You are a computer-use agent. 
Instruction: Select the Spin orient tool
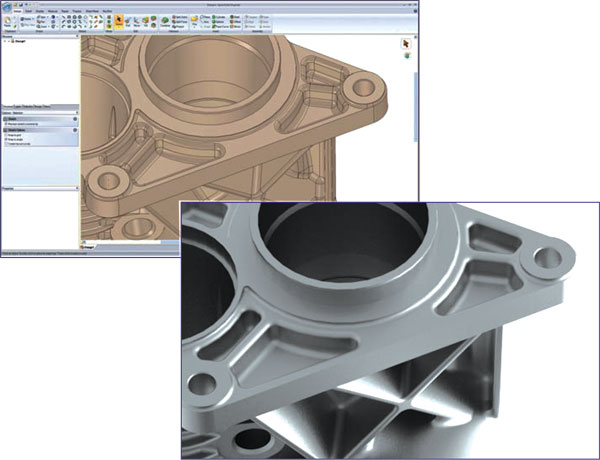click(41, 17)
